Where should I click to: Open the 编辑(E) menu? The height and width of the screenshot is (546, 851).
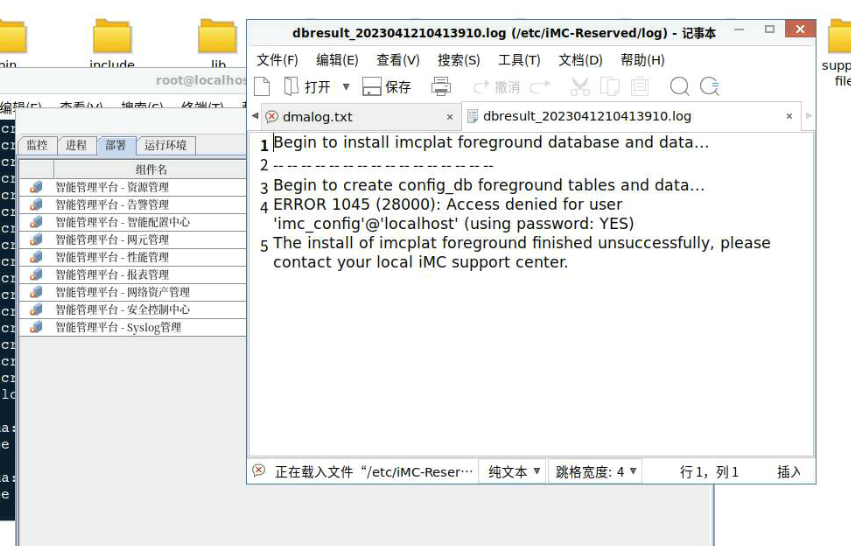tap(337, 60)
